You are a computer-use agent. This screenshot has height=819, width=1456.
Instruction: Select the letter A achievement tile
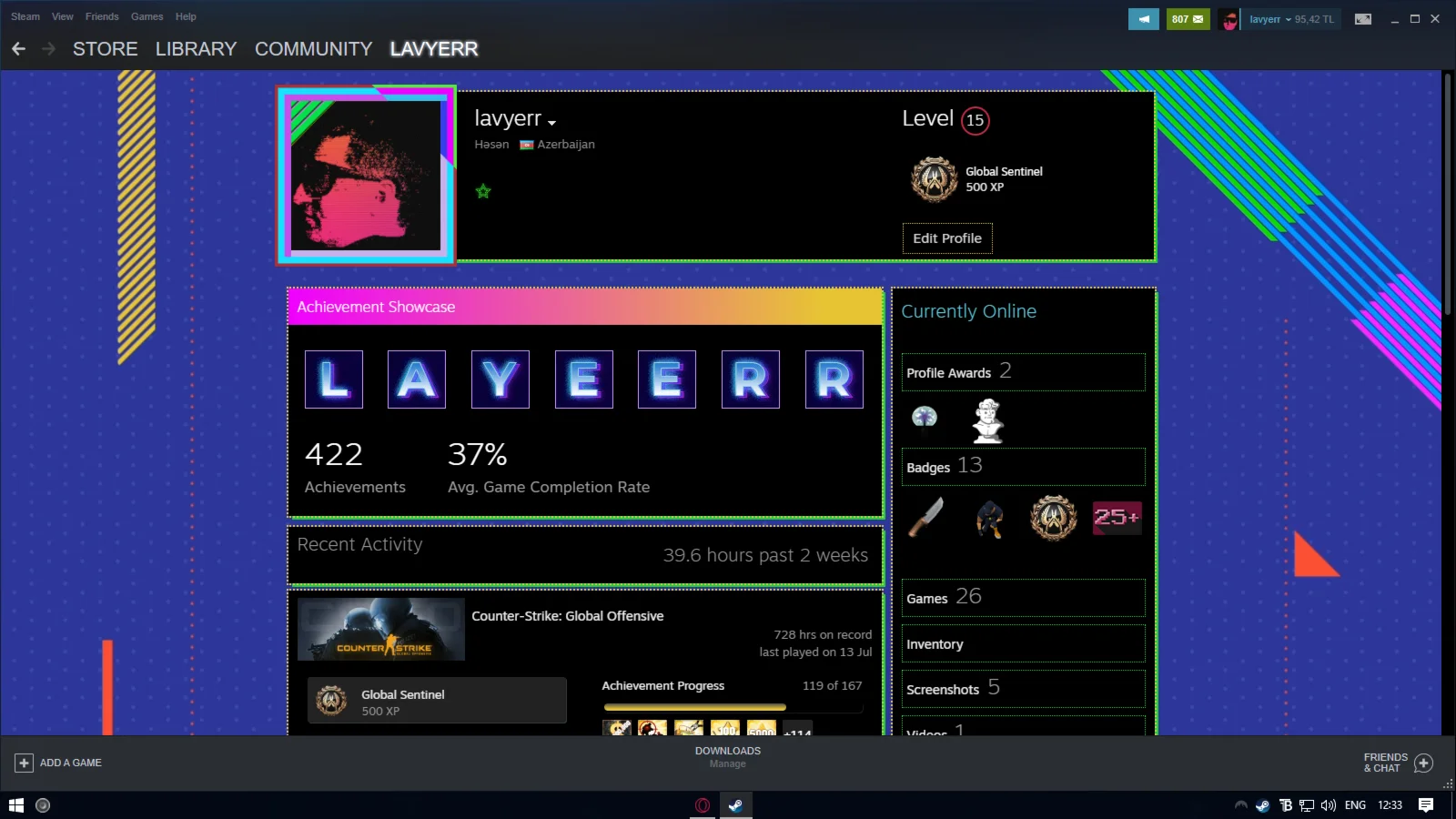click(x=417, y=379)
